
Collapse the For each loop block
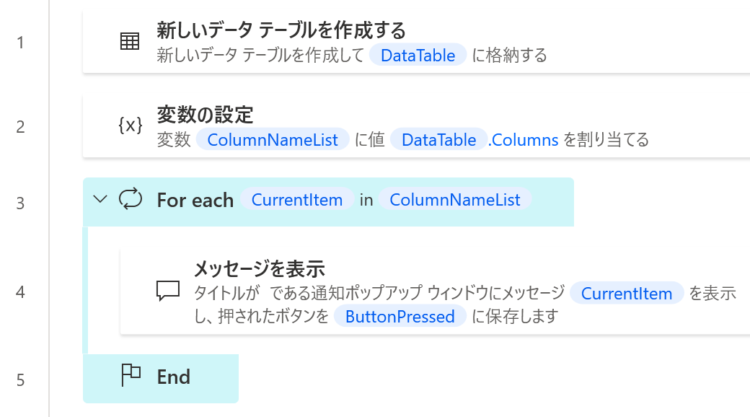[100, 199]
